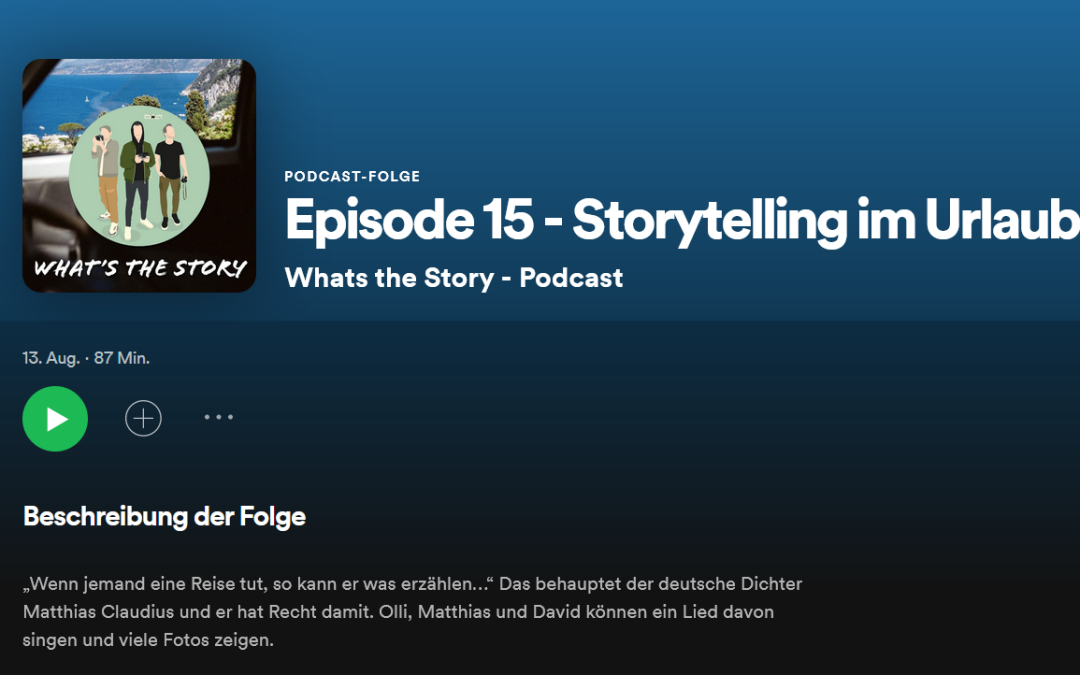Screen dimensions: 1080x675
Task: Open the What's the Story cover art
Action: (x=139, y=176)
